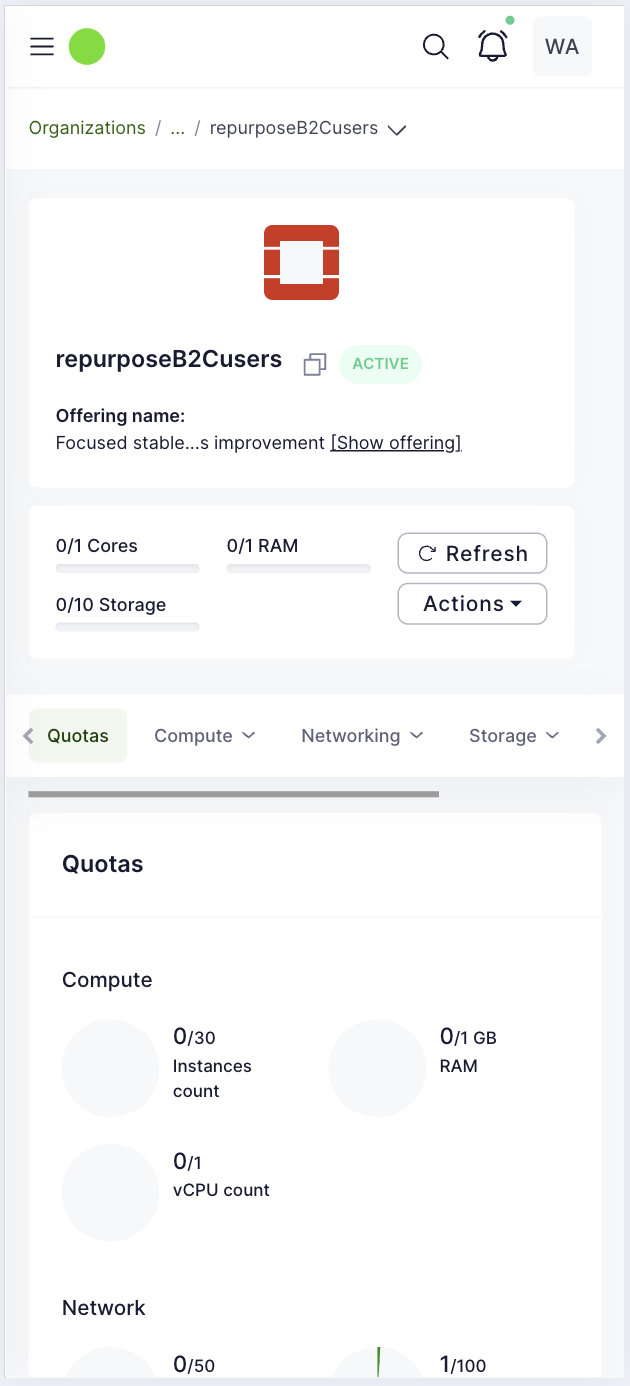Click the Refresh button

click(472, 554)
